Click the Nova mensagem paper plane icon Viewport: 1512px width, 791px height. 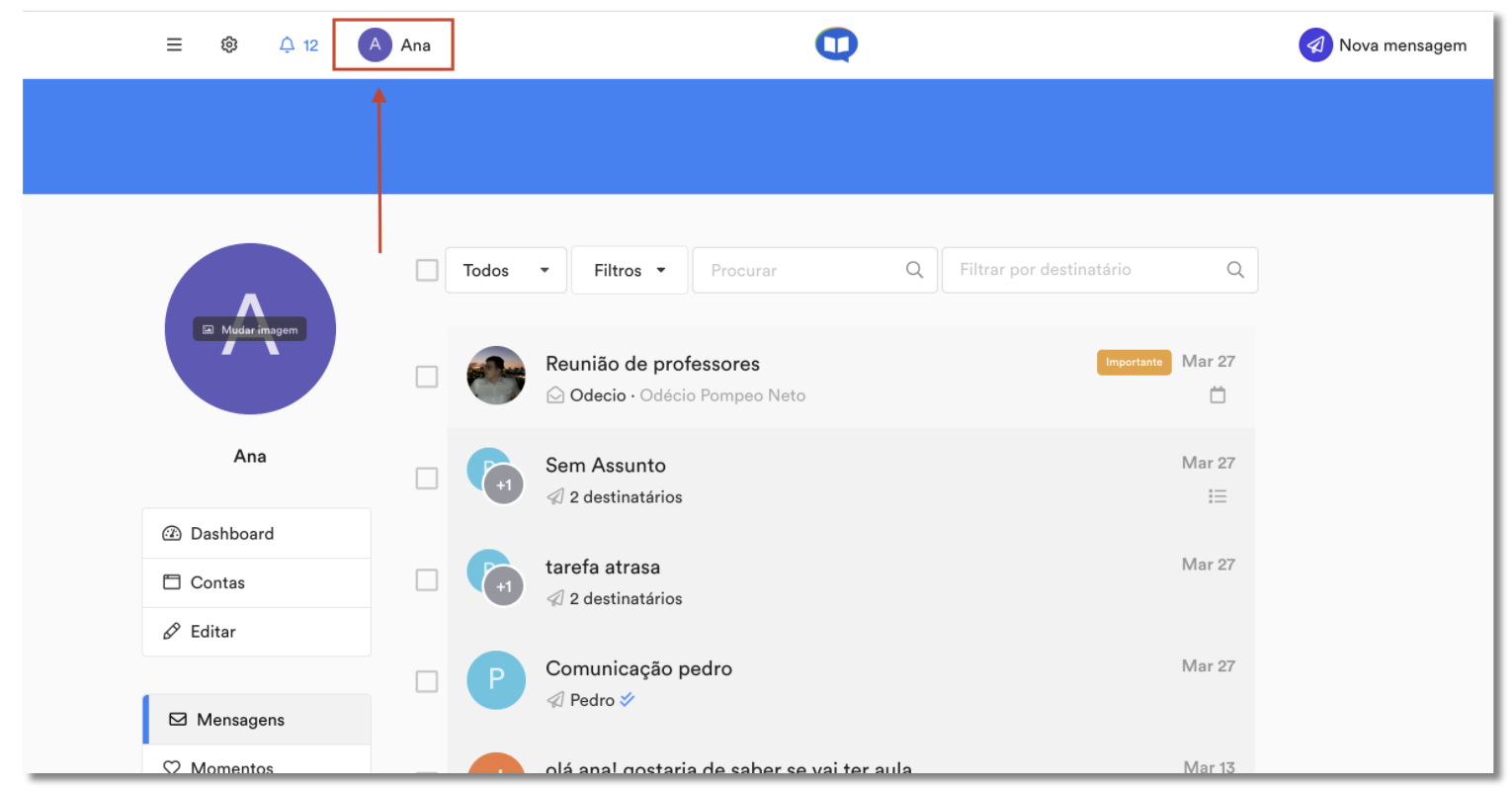pos(1315,44)
